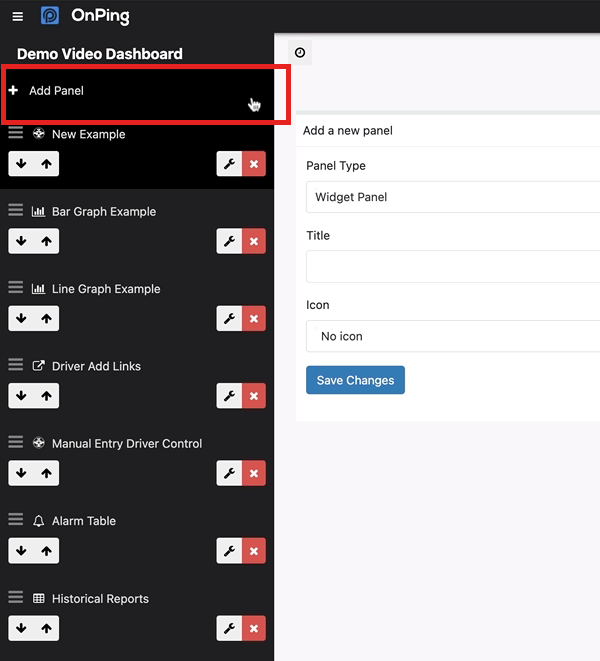Move Bar Graph Example panel up
Viewport: 600px width, 661px height.
46,241
